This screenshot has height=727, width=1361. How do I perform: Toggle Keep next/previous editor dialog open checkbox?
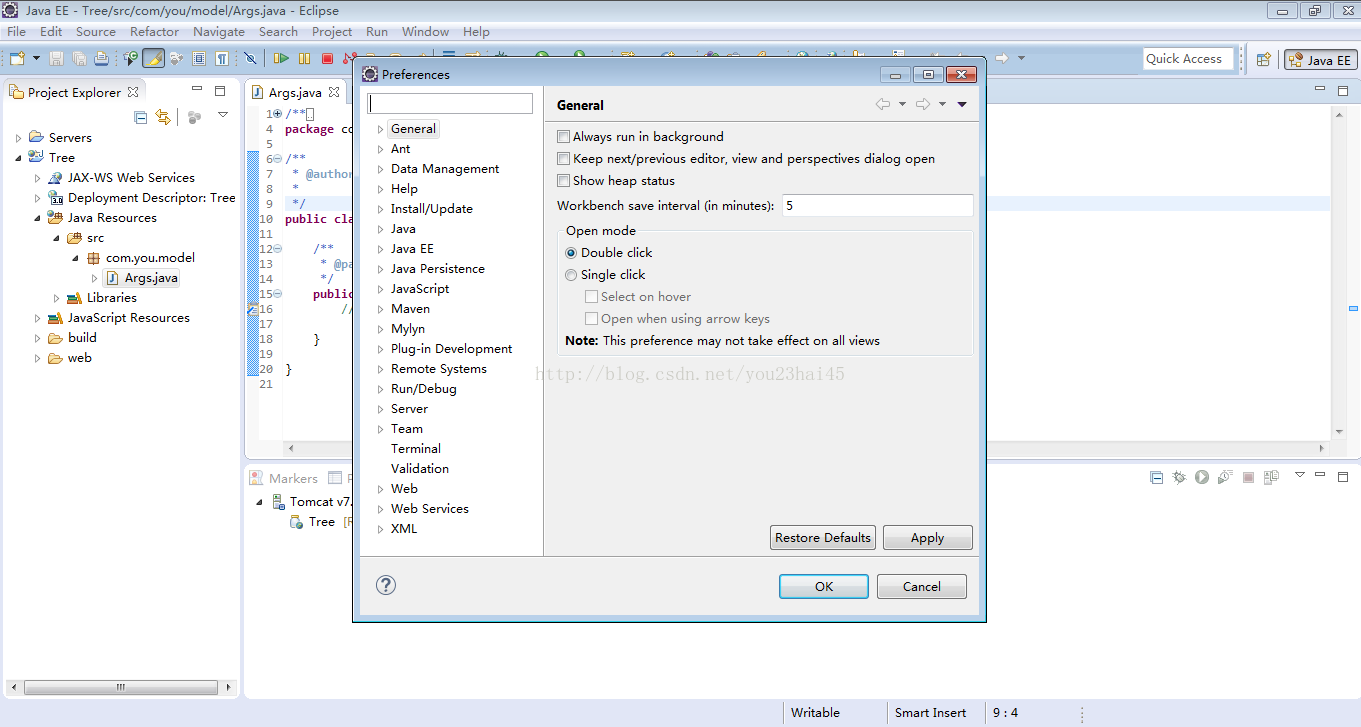[564, 159]
